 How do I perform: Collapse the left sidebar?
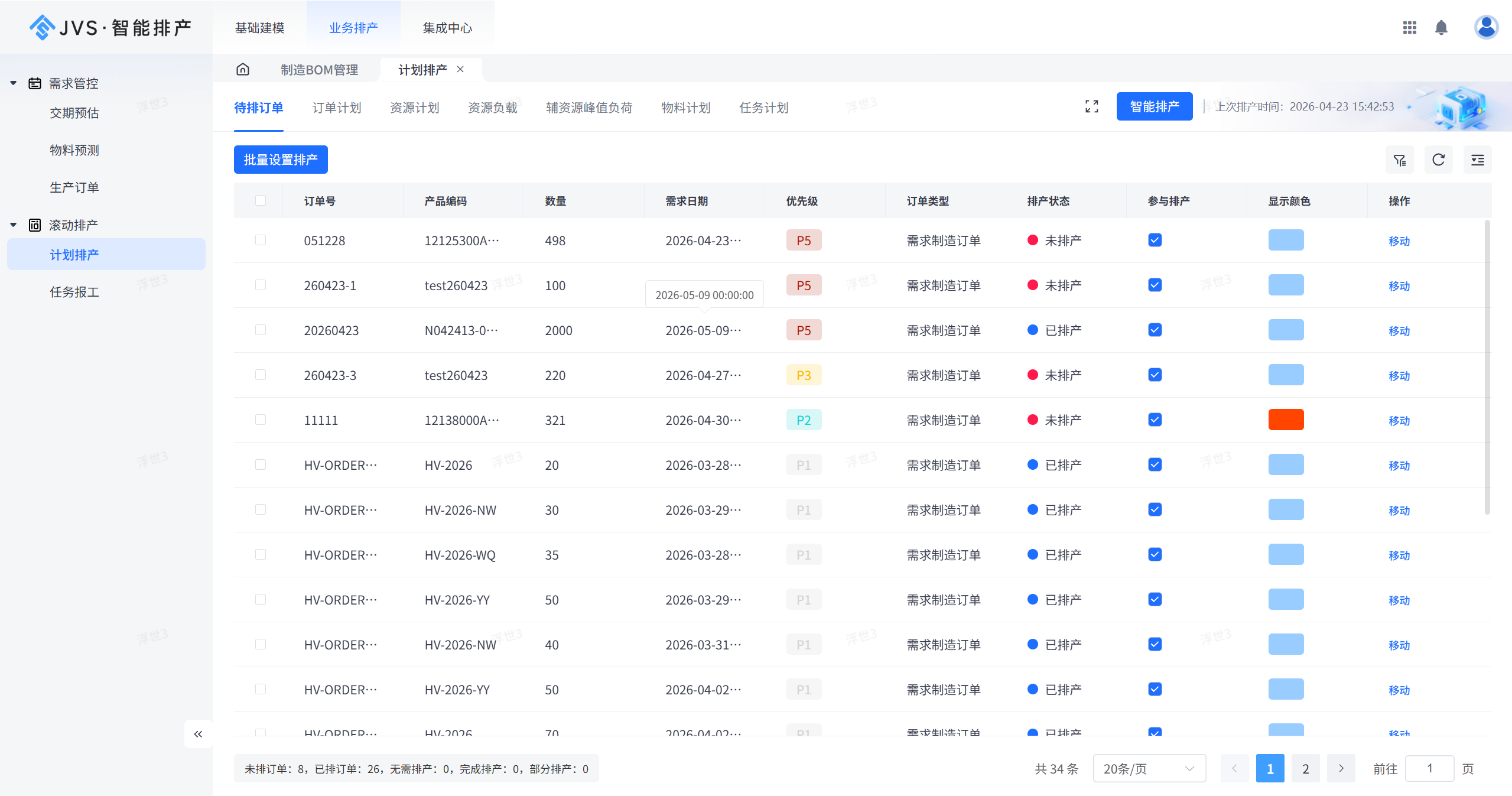click(x=198, y=734)
